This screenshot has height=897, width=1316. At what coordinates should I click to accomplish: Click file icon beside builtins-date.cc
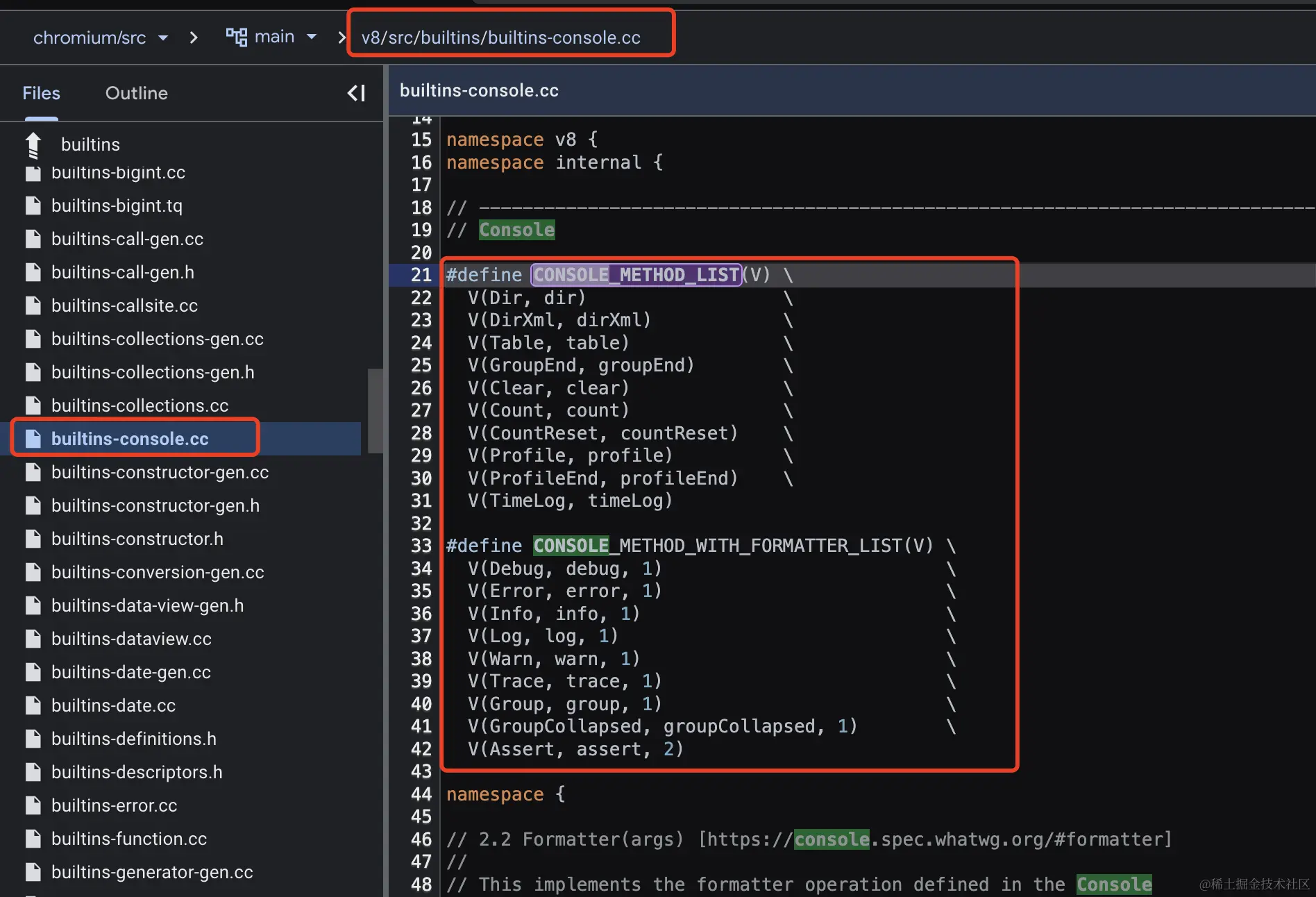33,705
